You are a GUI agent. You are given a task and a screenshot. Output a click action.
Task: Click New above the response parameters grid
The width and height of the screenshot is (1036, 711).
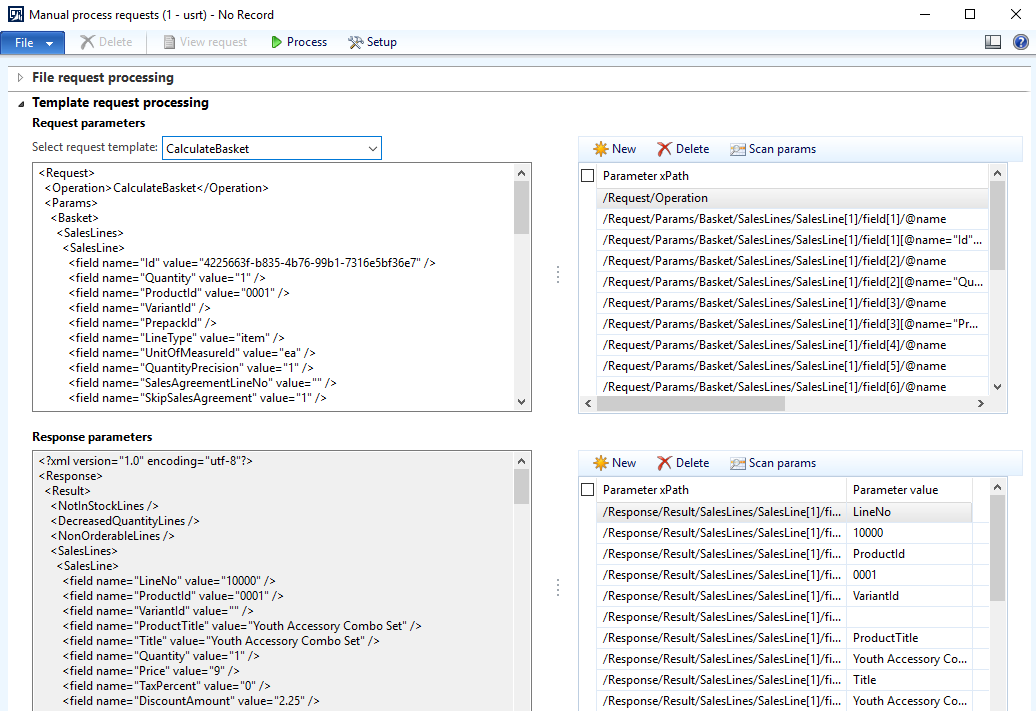[x=613, y=463]
